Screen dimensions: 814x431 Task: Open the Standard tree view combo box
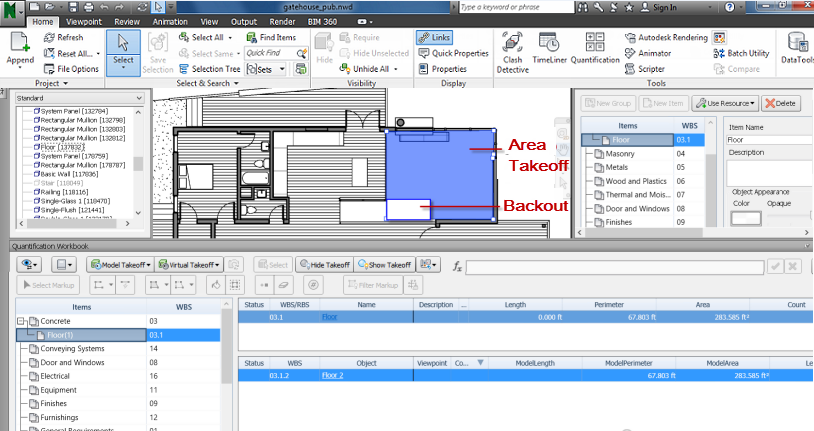[x=79, y=98]
